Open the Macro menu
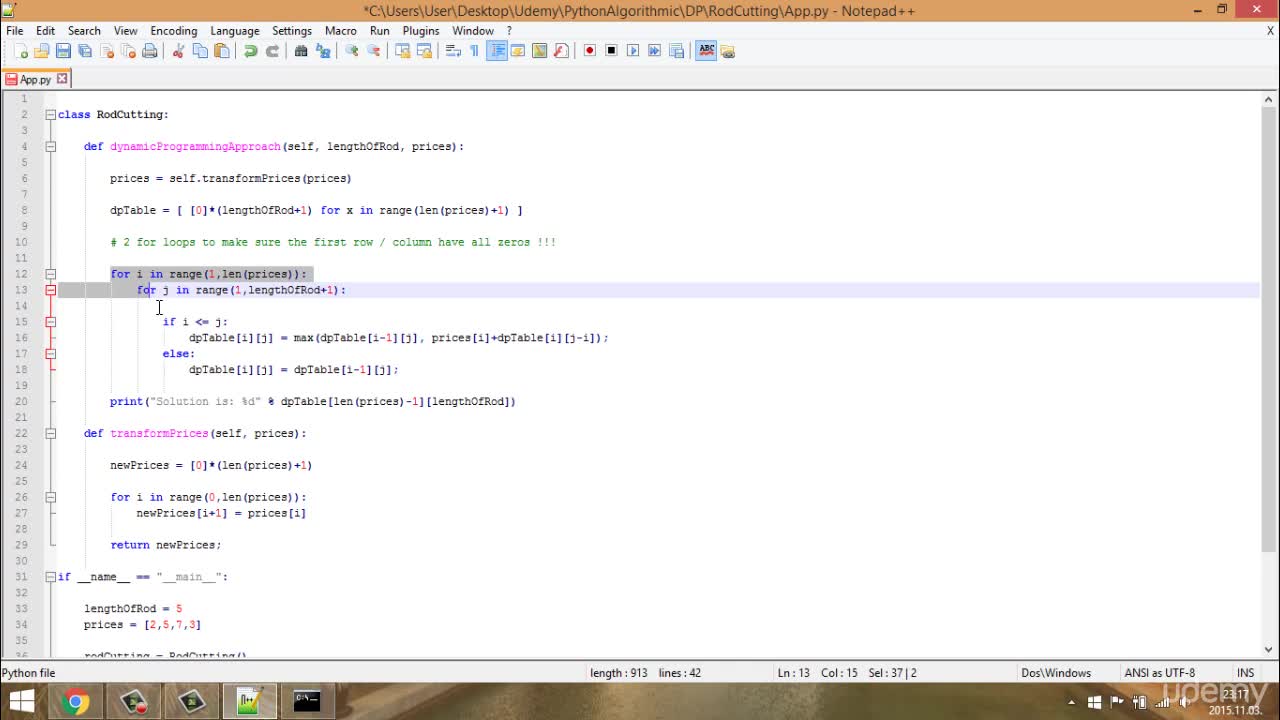Viewport: 1280px width, 720px height. [x=341, y=31]
